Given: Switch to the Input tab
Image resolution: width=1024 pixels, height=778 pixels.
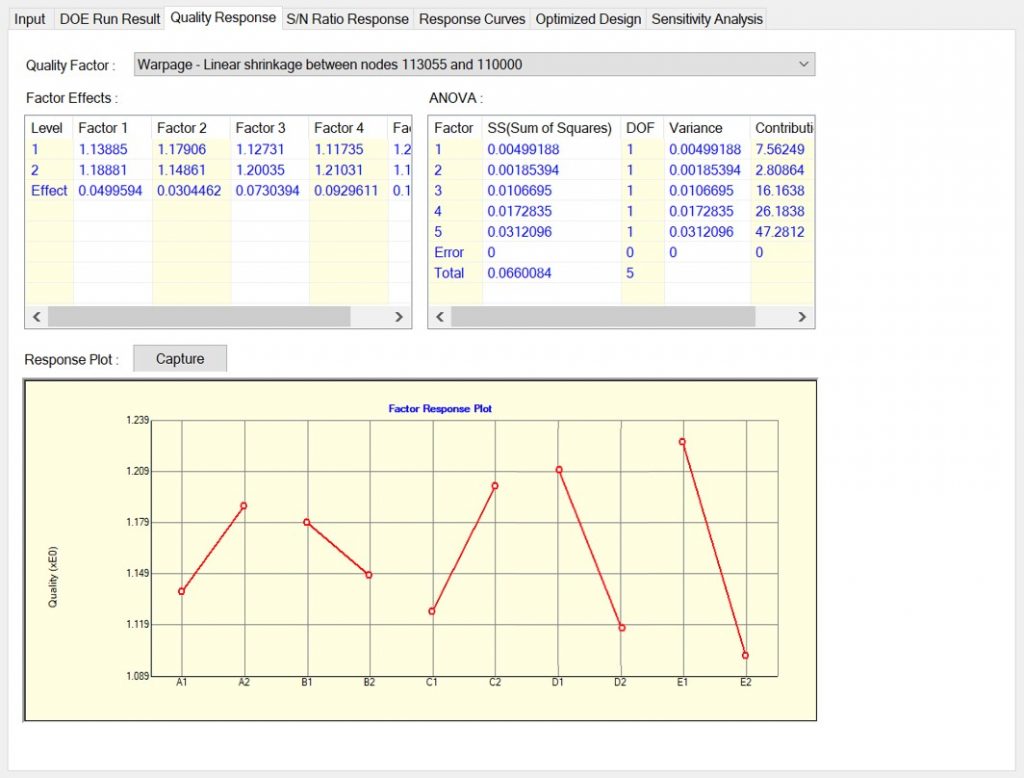Looking at the screenshot, I should [30, 19].
